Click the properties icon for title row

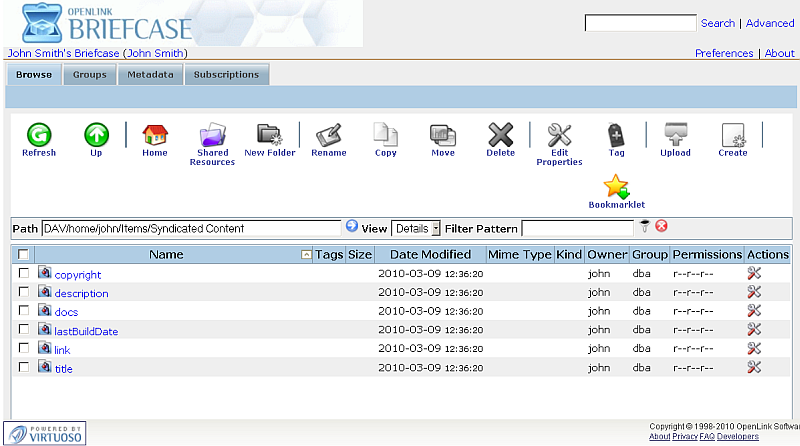point(754,367)
